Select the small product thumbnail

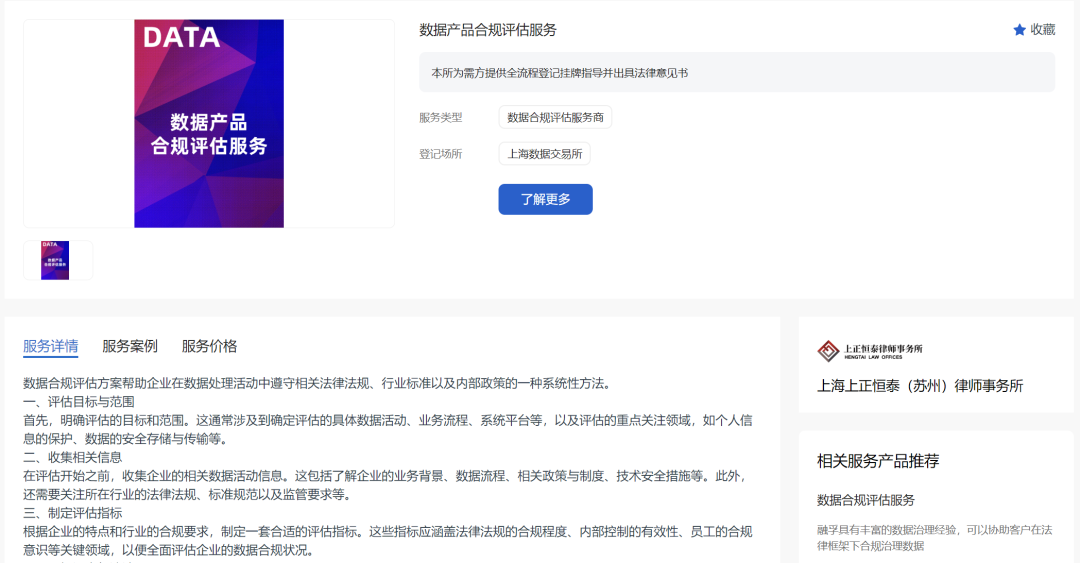pos(55,260)
